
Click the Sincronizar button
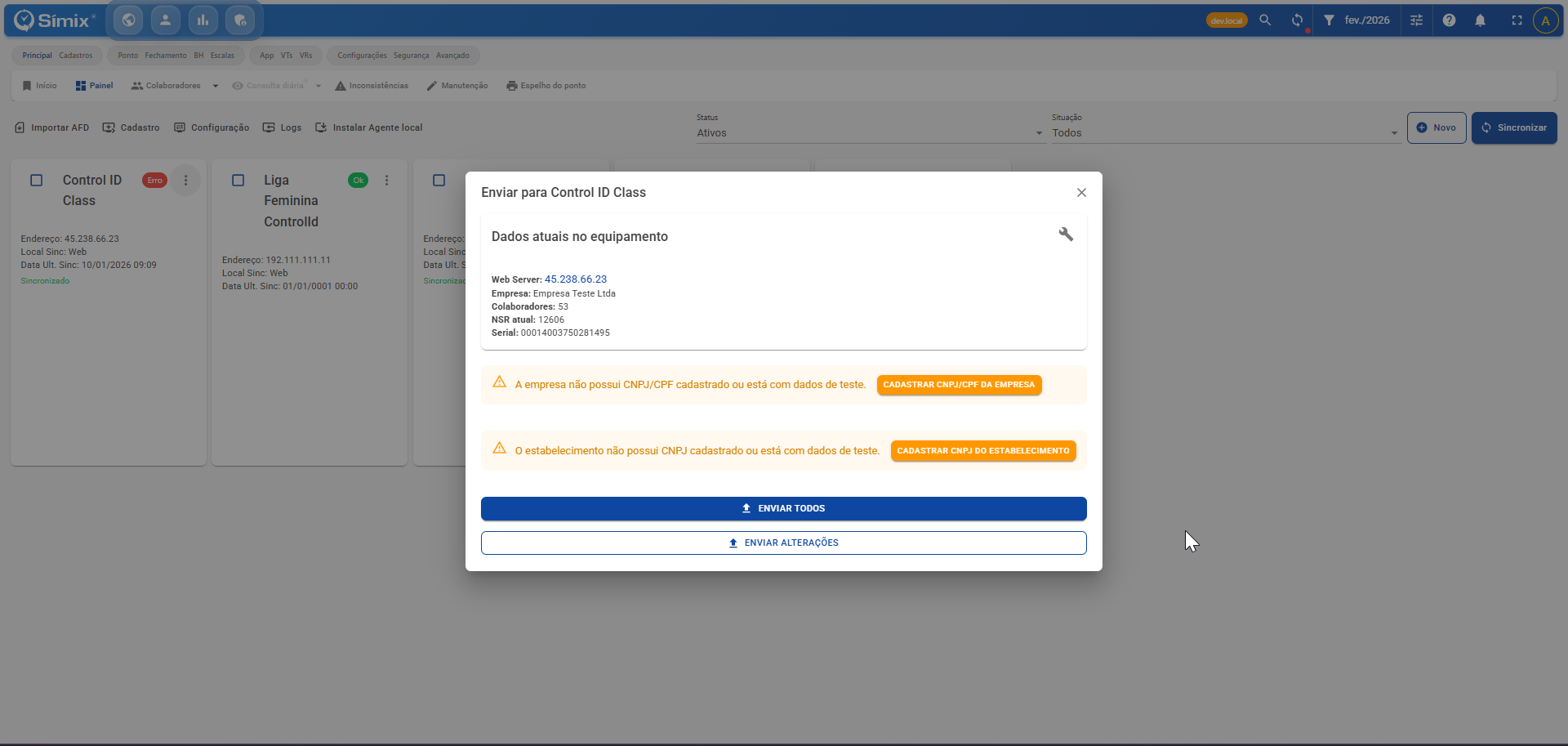(1514, 128)
